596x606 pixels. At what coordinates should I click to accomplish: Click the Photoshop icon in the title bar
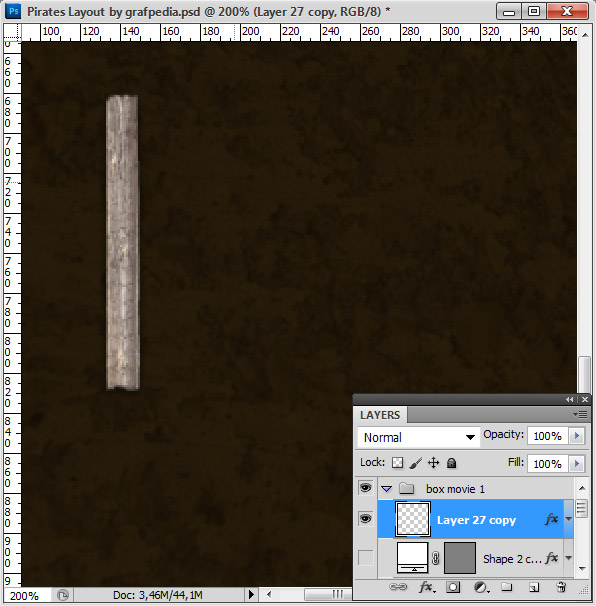pos(14,11)
